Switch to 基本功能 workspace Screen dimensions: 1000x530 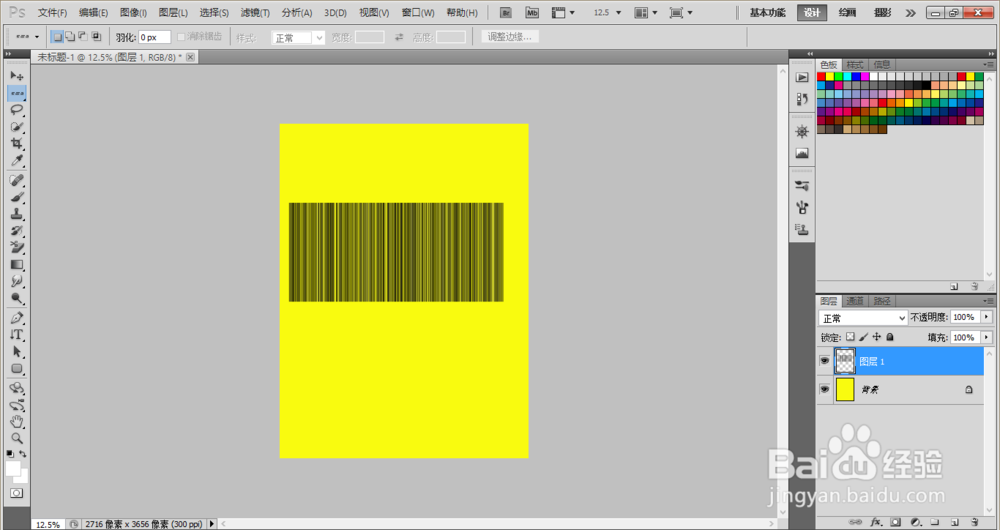[767, 13]
